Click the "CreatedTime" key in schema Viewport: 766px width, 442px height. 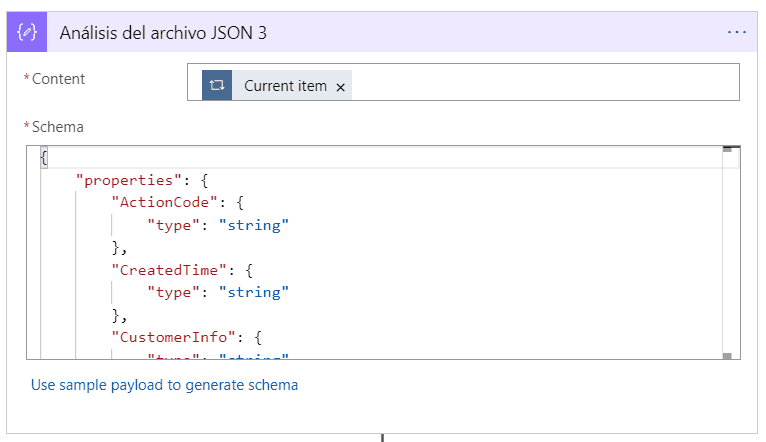[169, 270]
